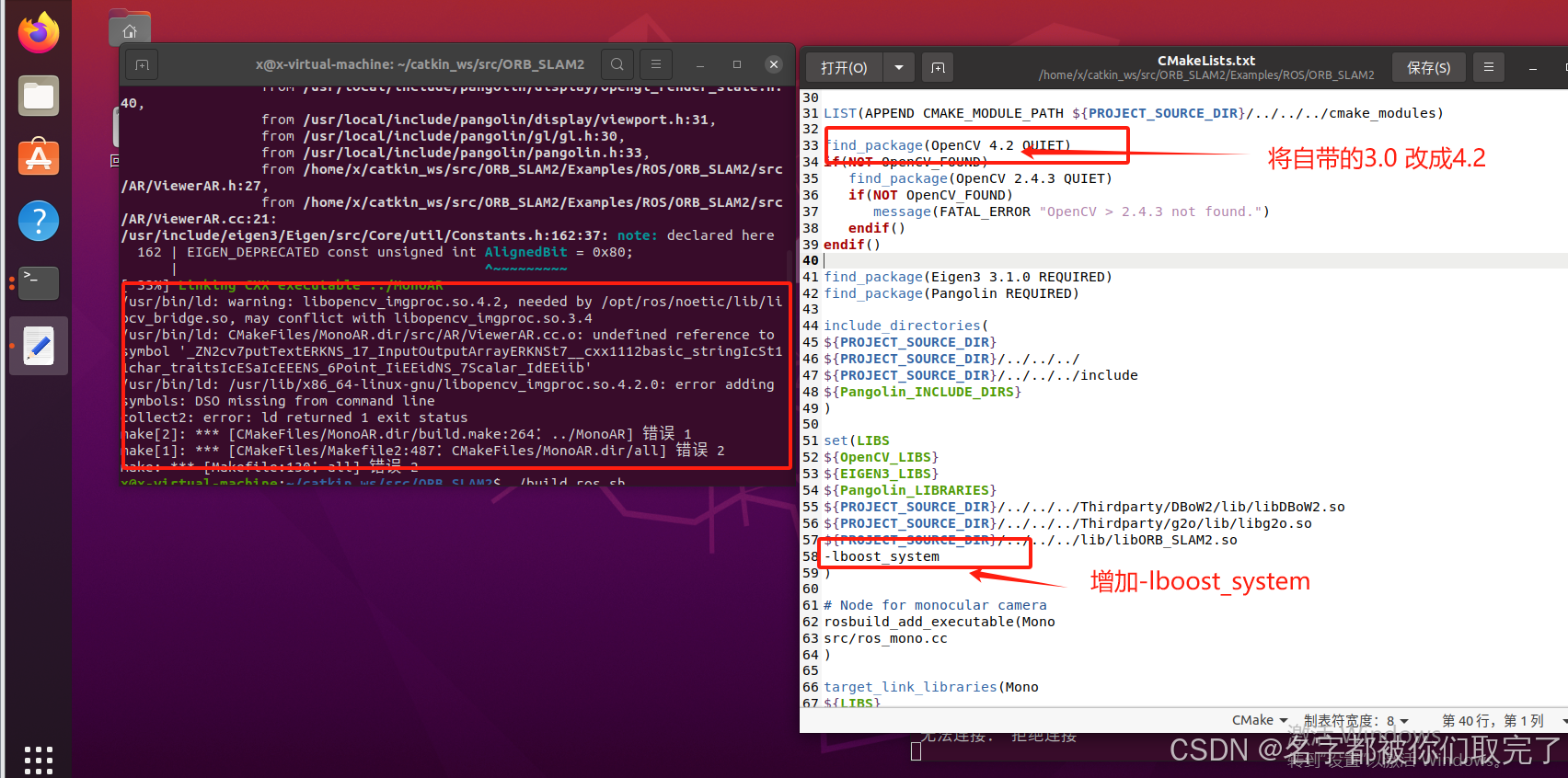Switch to Text Editor dock icon

39,346
